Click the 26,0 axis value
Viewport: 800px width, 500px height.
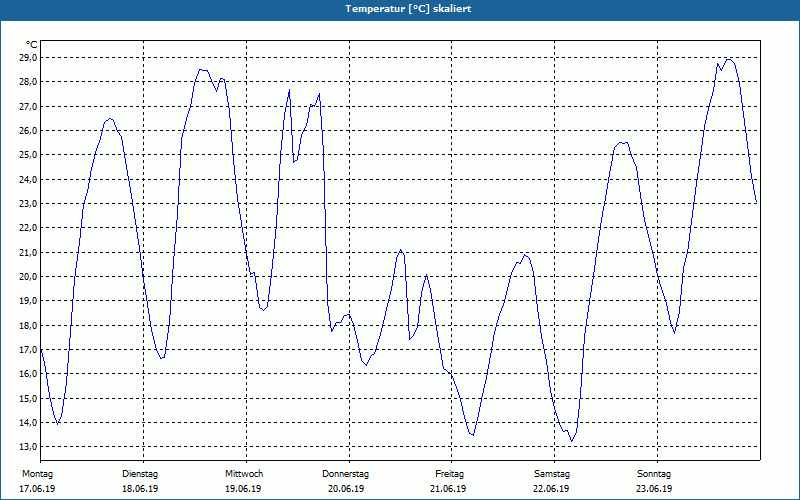(x=28, y=131)
